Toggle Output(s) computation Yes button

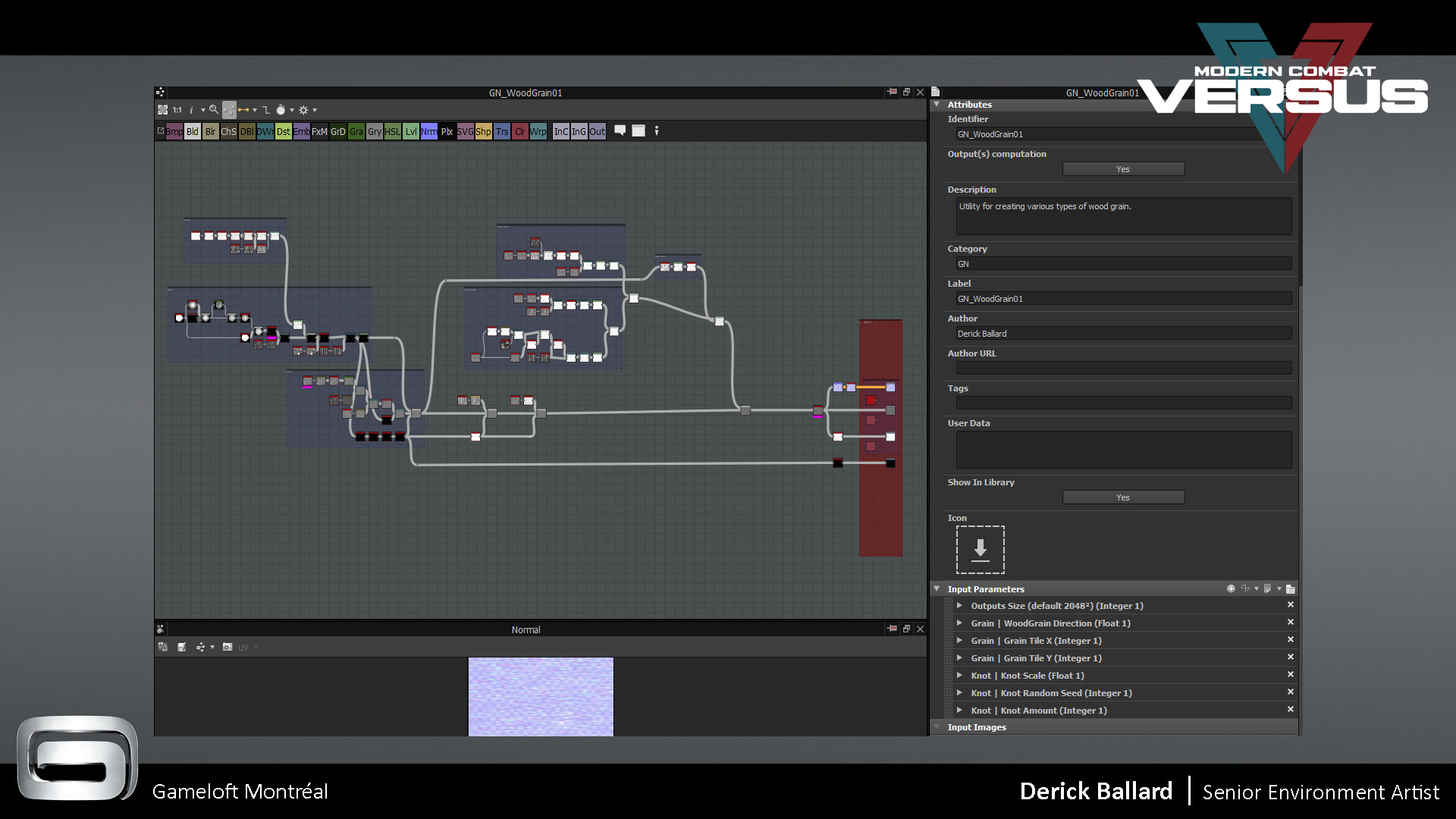point(1123,169)
